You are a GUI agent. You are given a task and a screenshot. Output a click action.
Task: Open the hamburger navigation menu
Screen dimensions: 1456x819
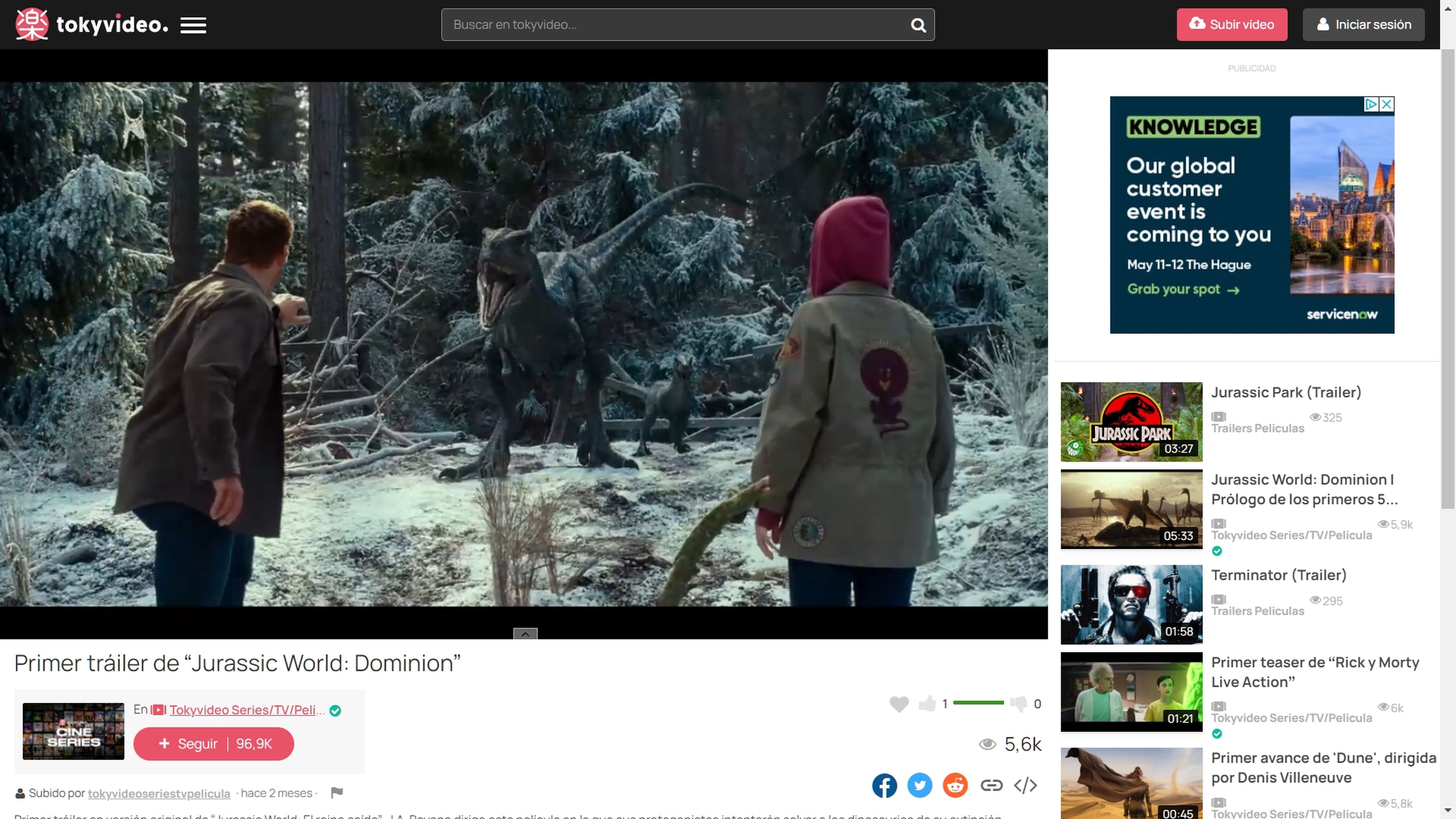pyautogui.click(x=193, y=25)
